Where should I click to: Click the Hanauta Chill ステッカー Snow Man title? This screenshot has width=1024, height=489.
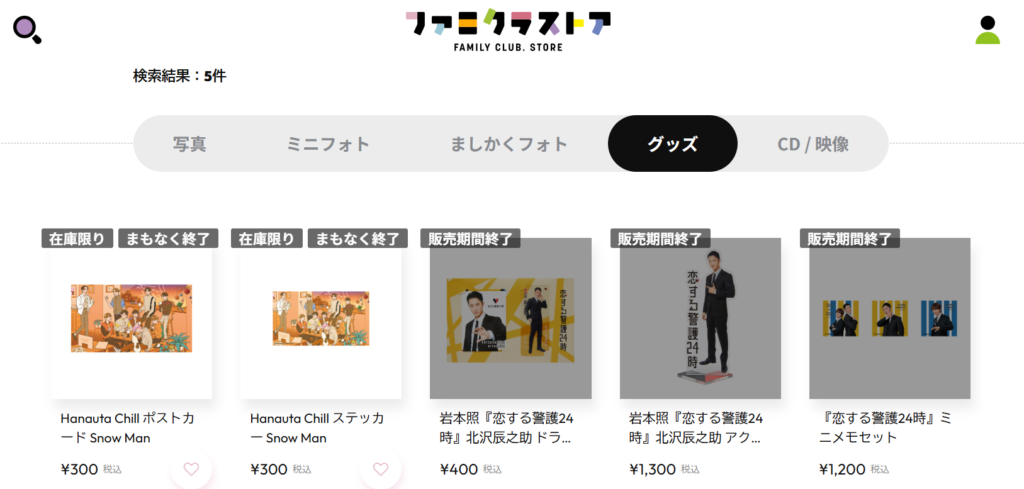(x=317, y=428)
